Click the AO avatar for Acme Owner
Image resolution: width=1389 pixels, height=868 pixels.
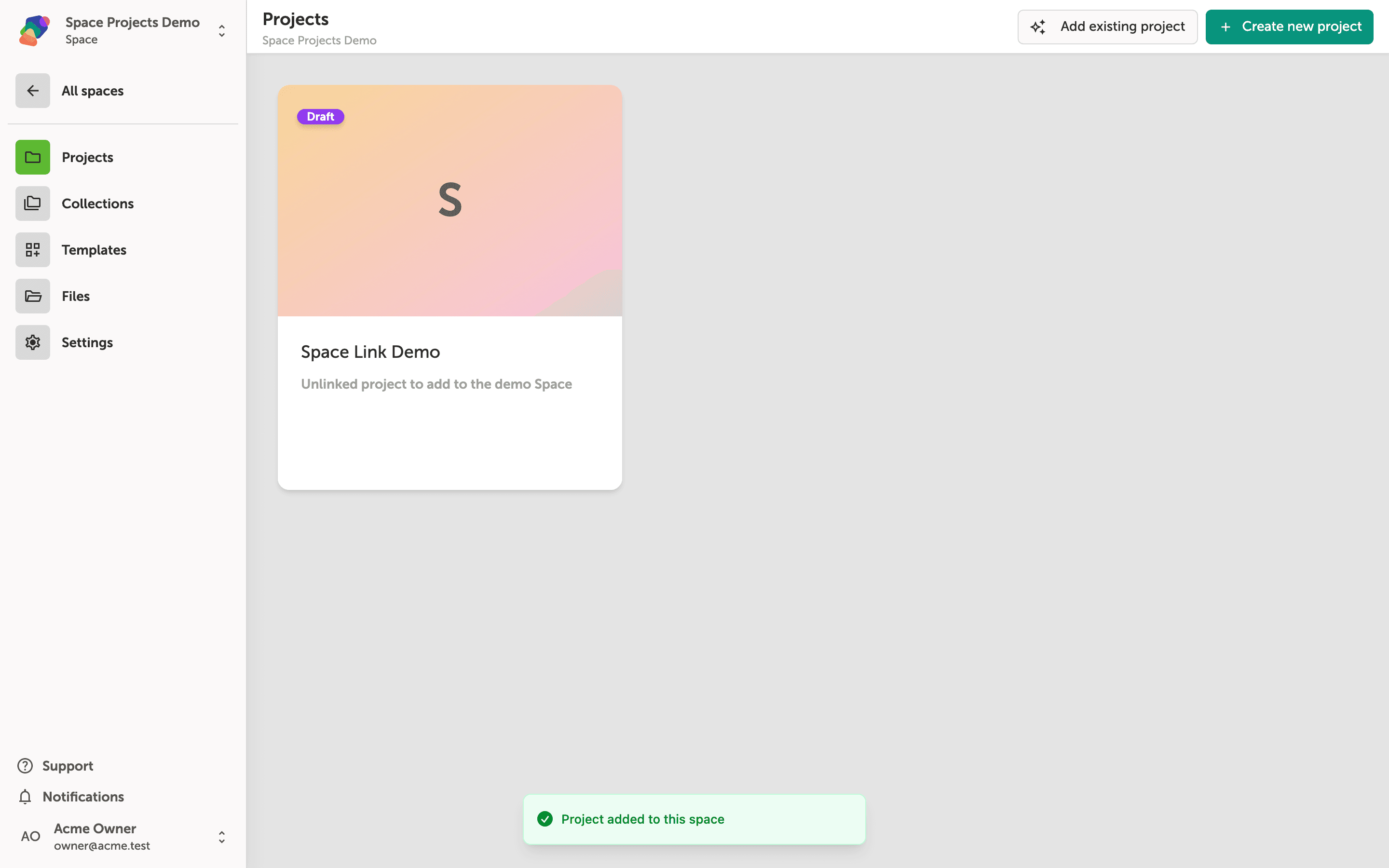[x=30, y=837]
